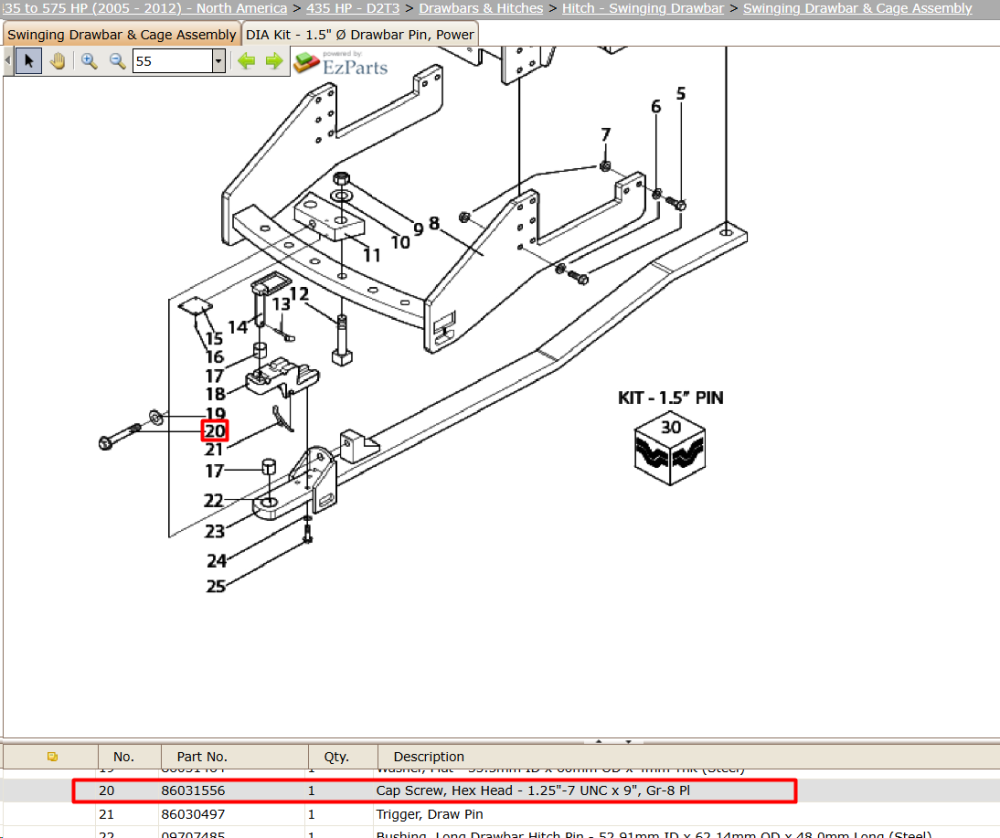The width and height of the screenshot is (1000, 838).
Task: Click callout number 30 on kit box
Action: click(x=670, y=427)
